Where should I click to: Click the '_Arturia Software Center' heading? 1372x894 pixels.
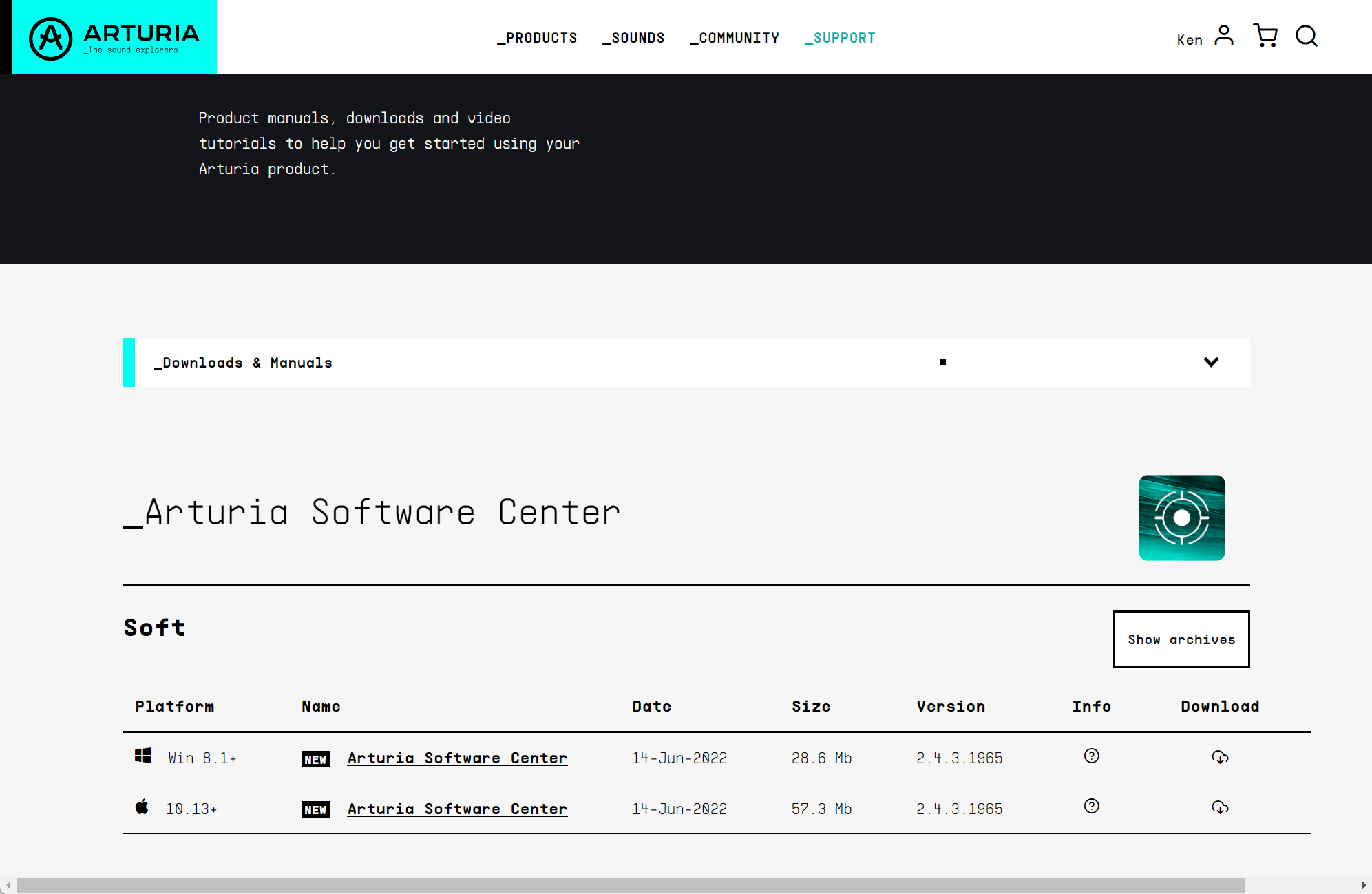pyautogui.click(x=372, y=513)
